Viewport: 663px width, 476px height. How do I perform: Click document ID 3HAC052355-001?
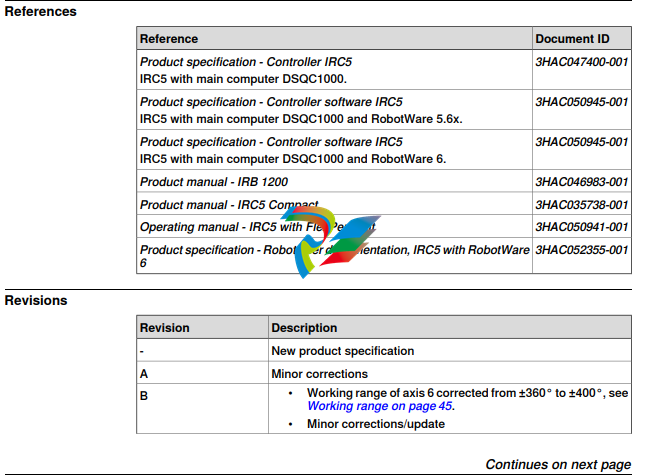pyautogui.click(x=582, y=250)
